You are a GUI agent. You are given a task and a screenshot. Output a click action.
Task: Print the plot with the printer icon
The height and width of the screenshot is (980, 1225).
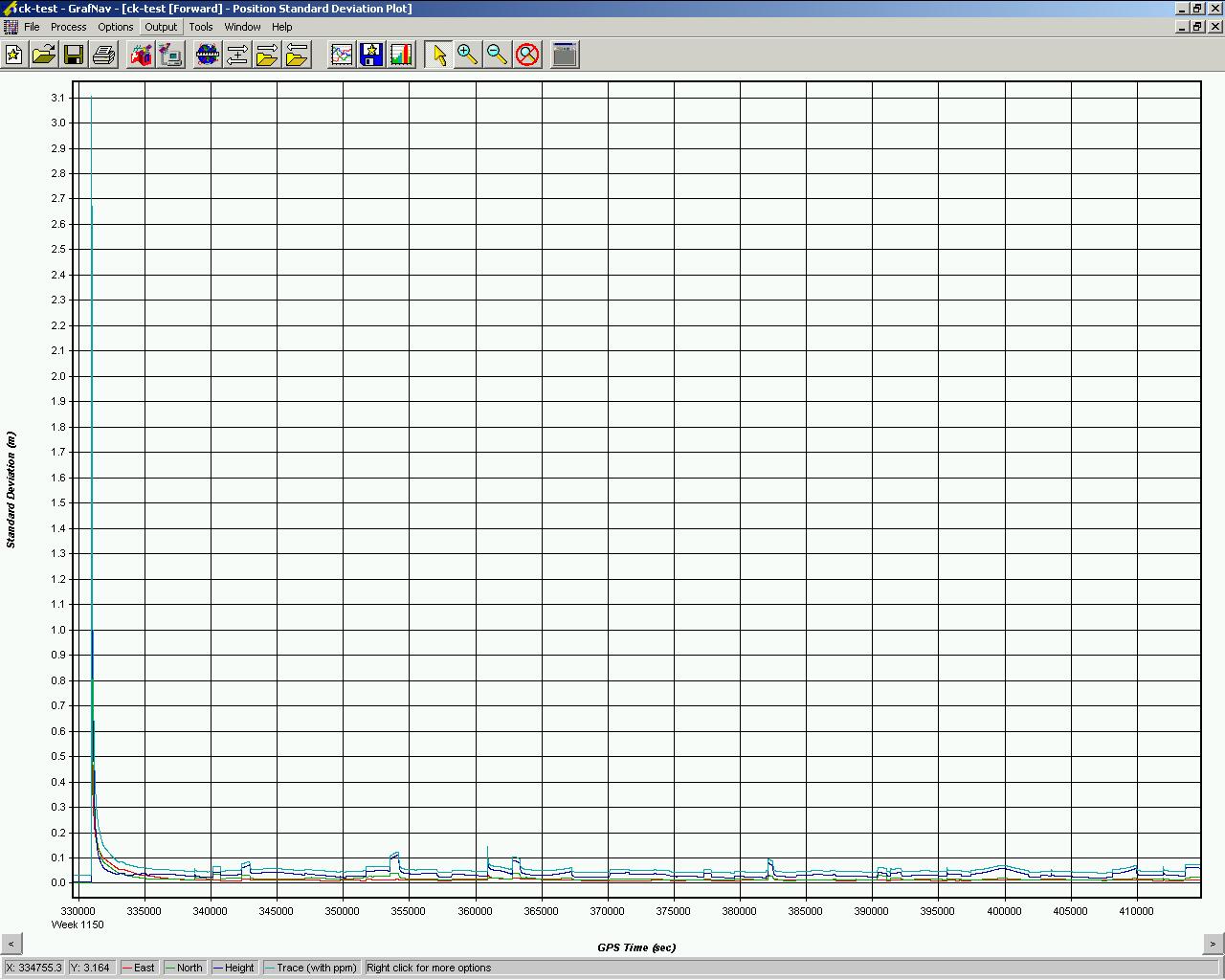click(x=103, y=55)
